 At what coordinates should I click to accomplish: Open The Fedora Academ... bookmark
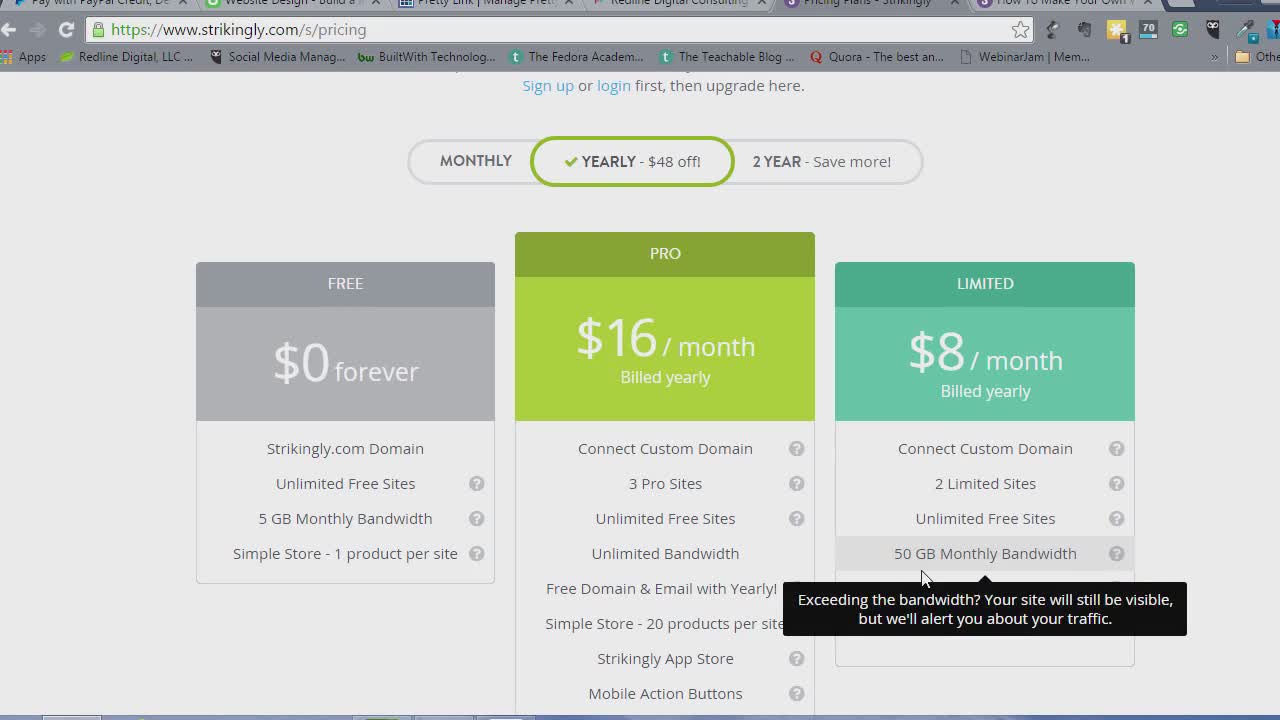[x=577, y=57]
